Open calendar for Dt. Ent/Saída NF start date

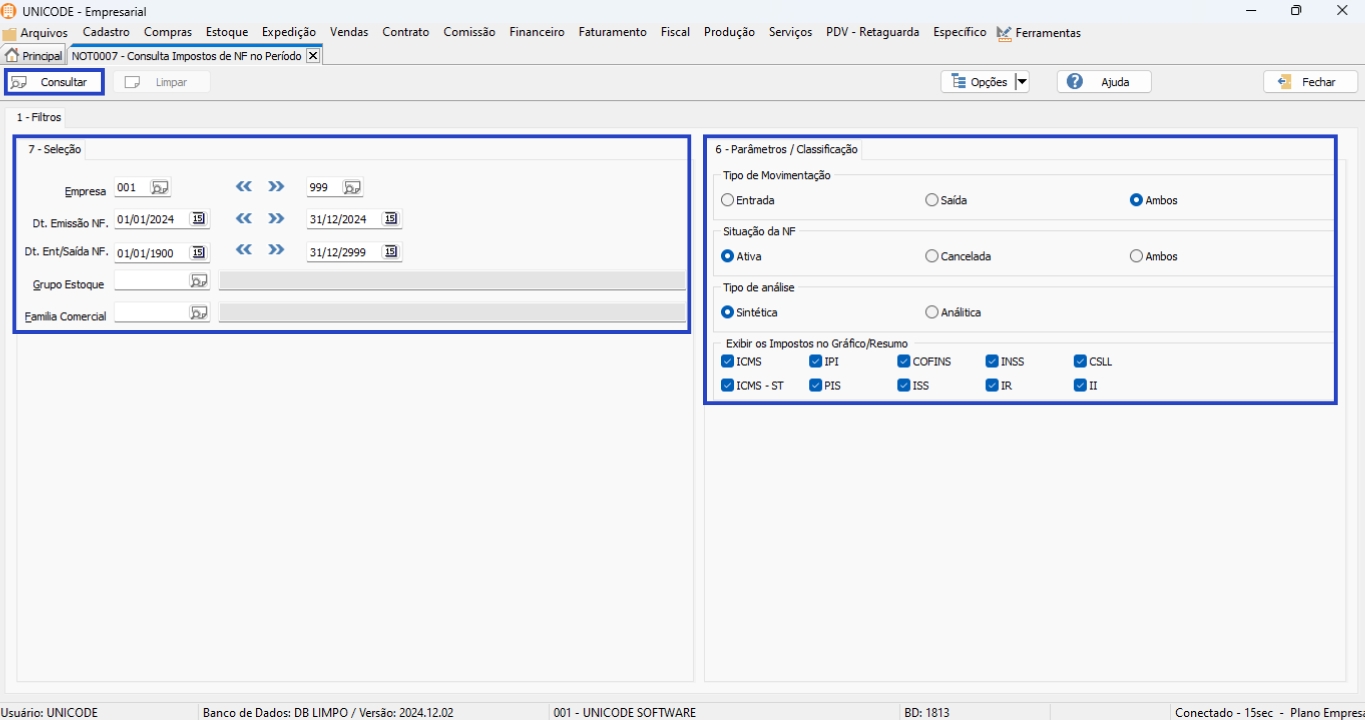199,252
